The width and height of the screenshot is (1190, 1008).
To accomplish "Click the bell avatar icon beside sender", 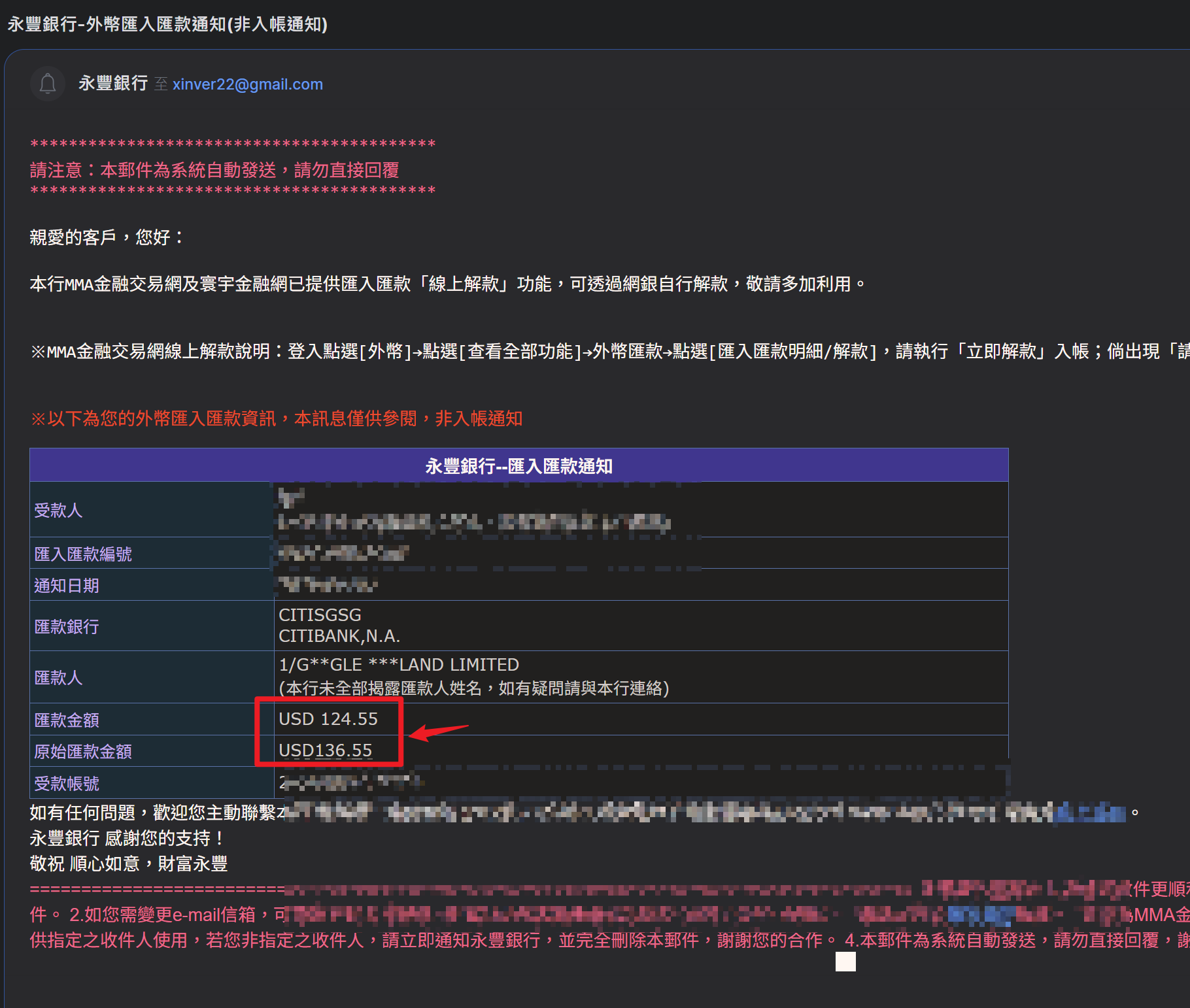I will (48, 84).
